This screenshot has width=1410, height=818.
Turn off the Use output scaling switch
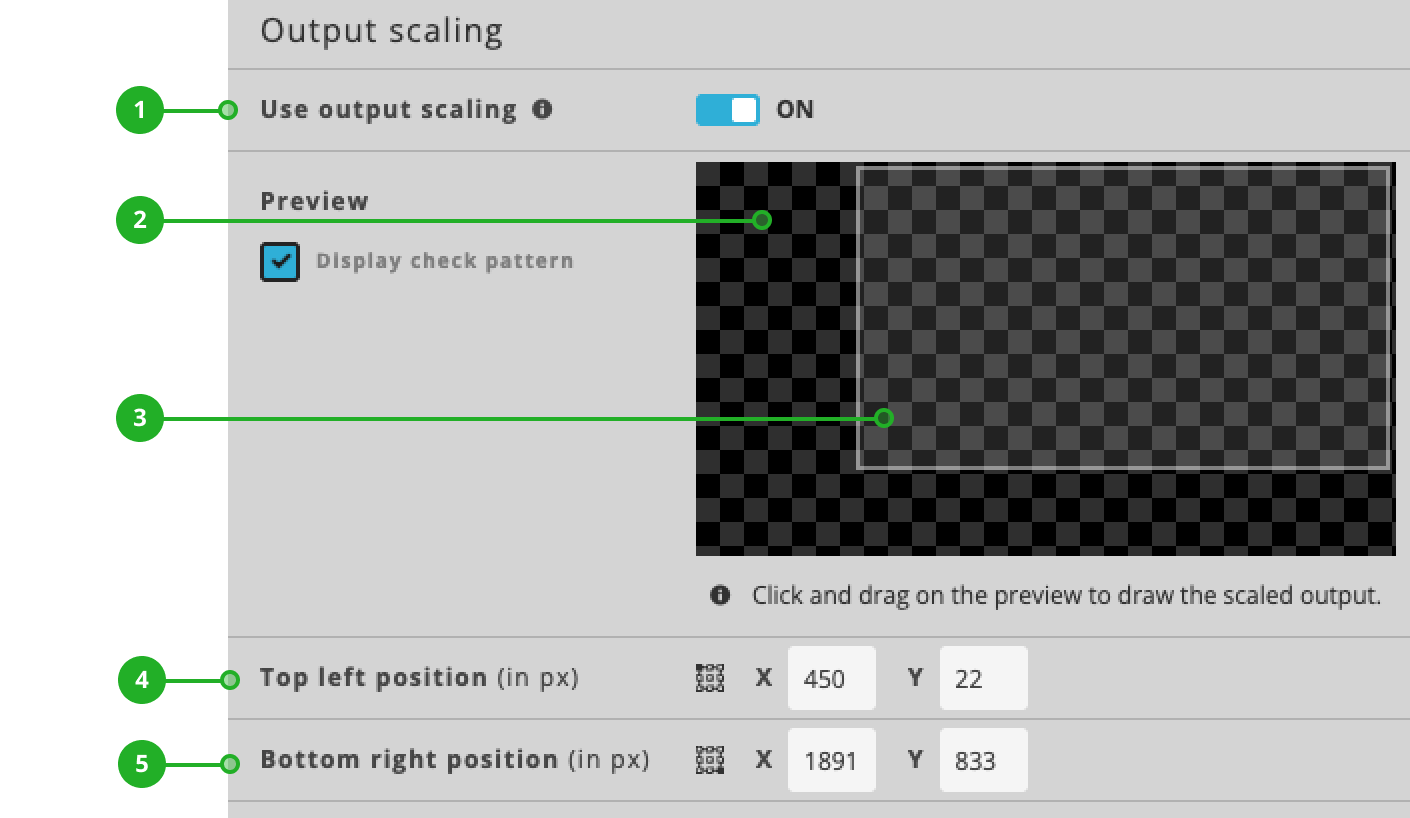tap(727, 109)
